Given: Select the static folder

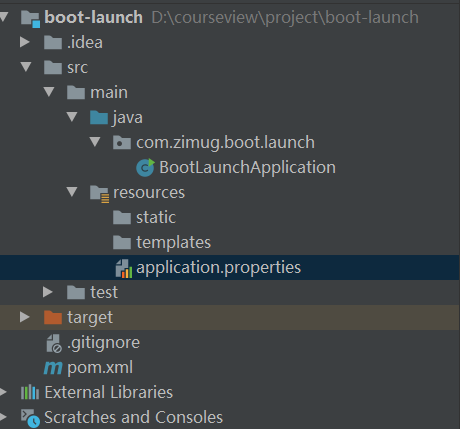Looking at the screenshot, I should [144, 217].
